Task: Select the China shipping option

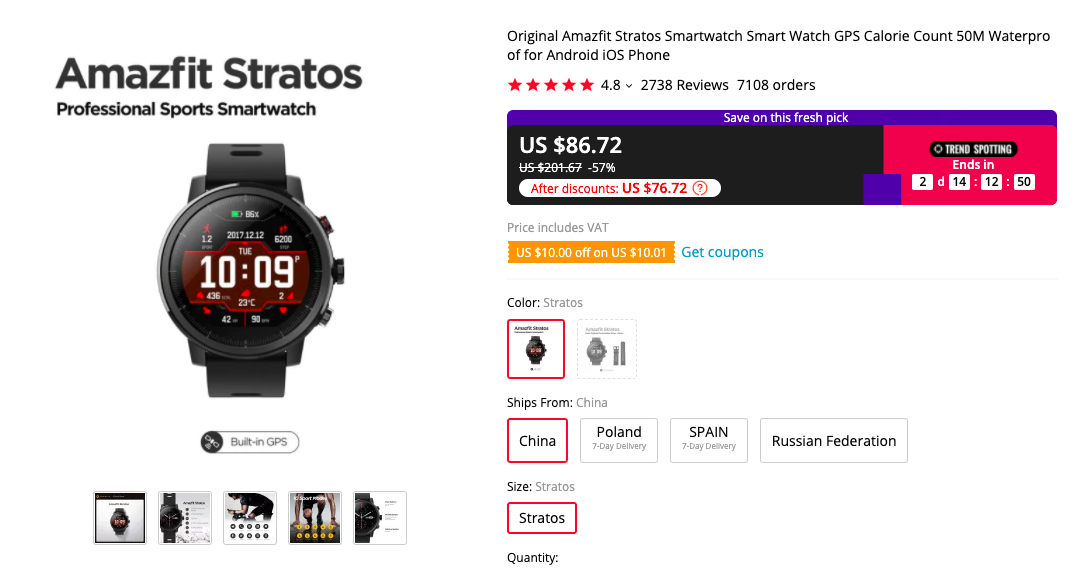Action: [537, 440]
